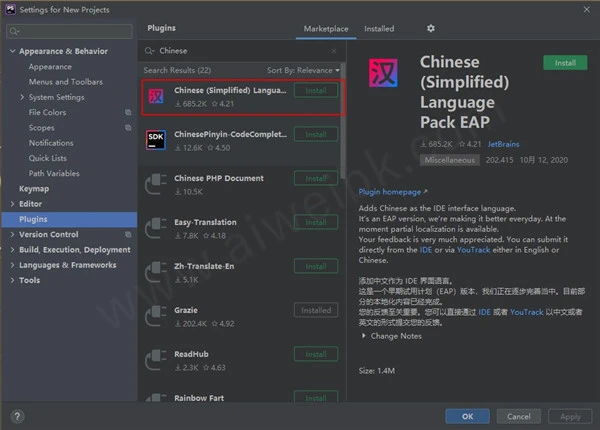Viewport: 600px width, 430px height.
Task: Click the ReadHub plugin icon
Action: (x=156, y=360)
